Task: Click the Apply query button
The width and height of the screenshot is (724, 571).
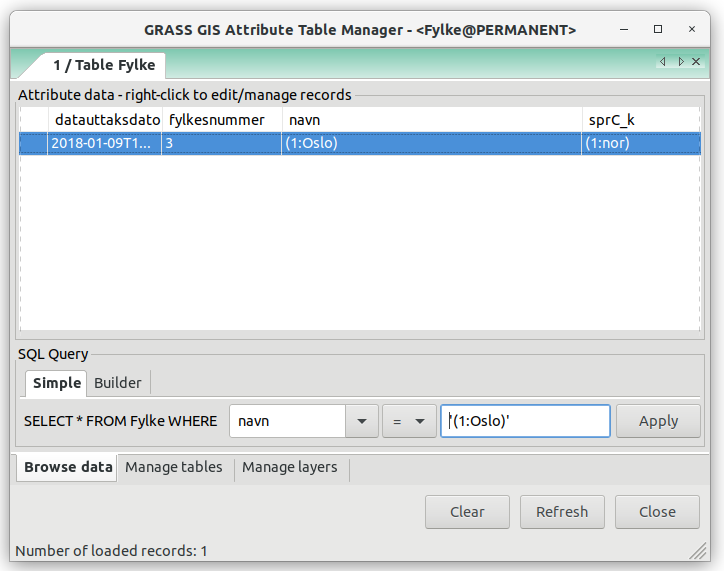Action: pos(658,421)
